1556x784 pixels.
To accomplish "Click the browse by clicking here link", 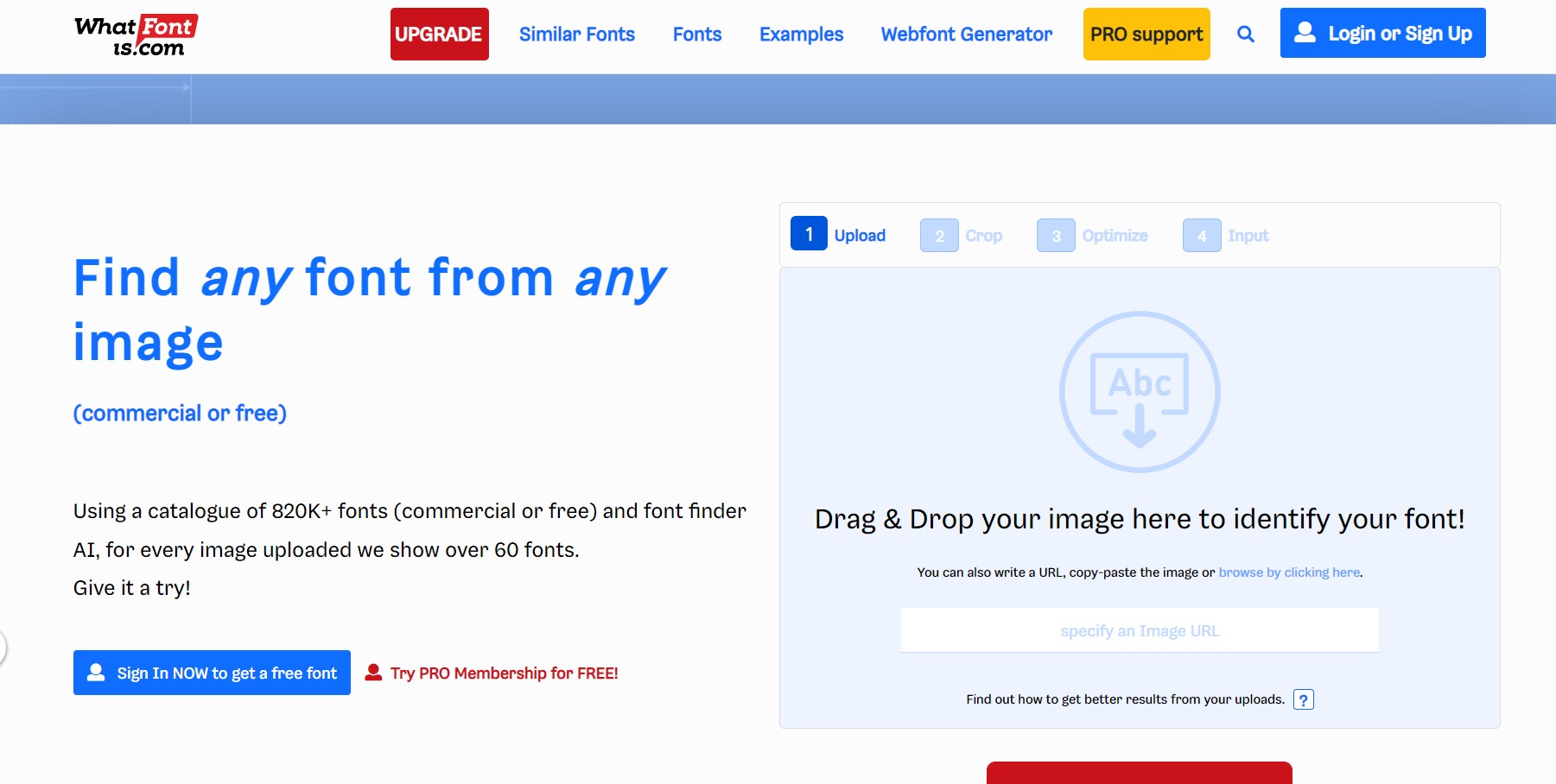I will coord(1289,572).
